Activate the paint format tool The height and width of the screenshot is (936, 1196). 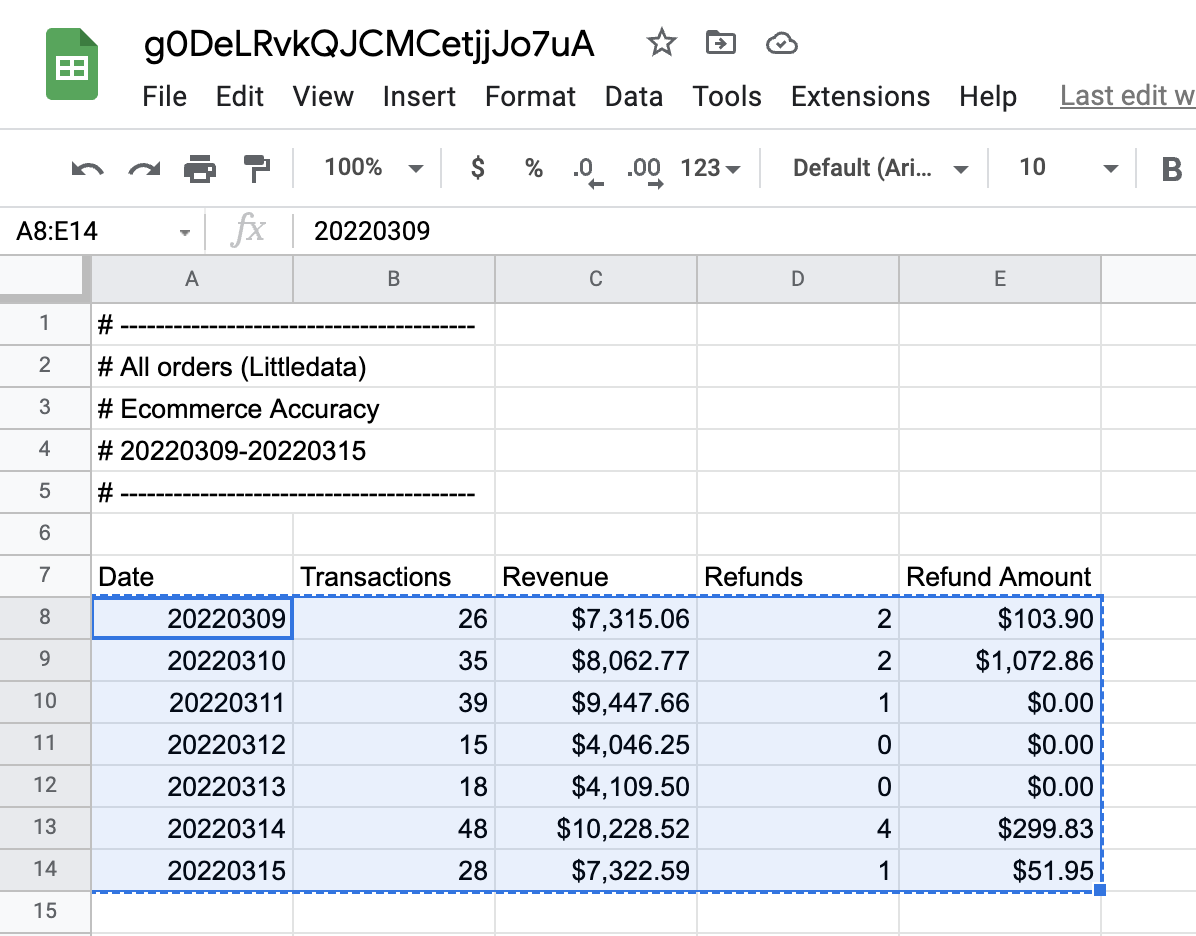257,168
